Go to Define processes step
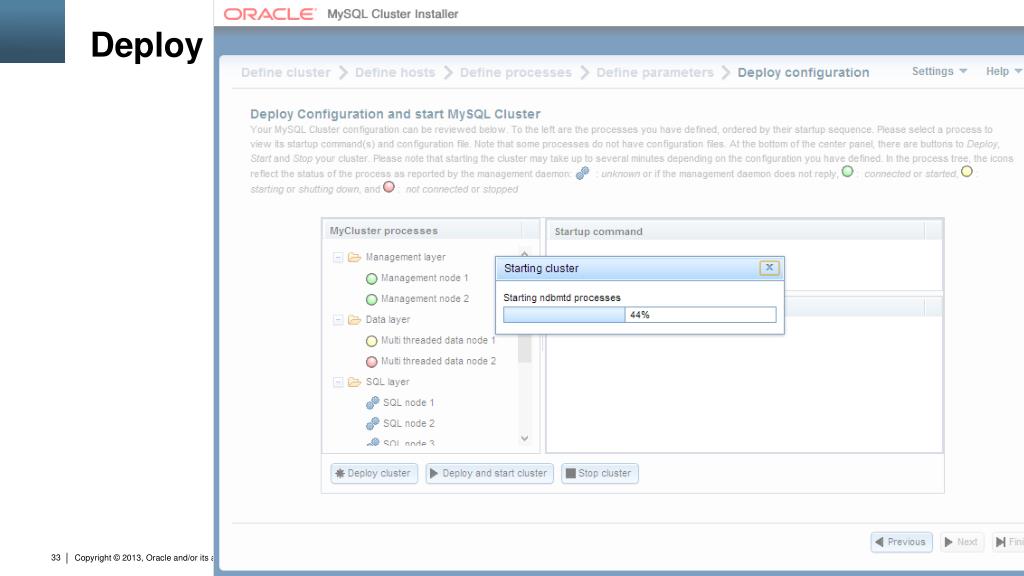Viewport: 1024px width, 576px height. coord(516,72)
